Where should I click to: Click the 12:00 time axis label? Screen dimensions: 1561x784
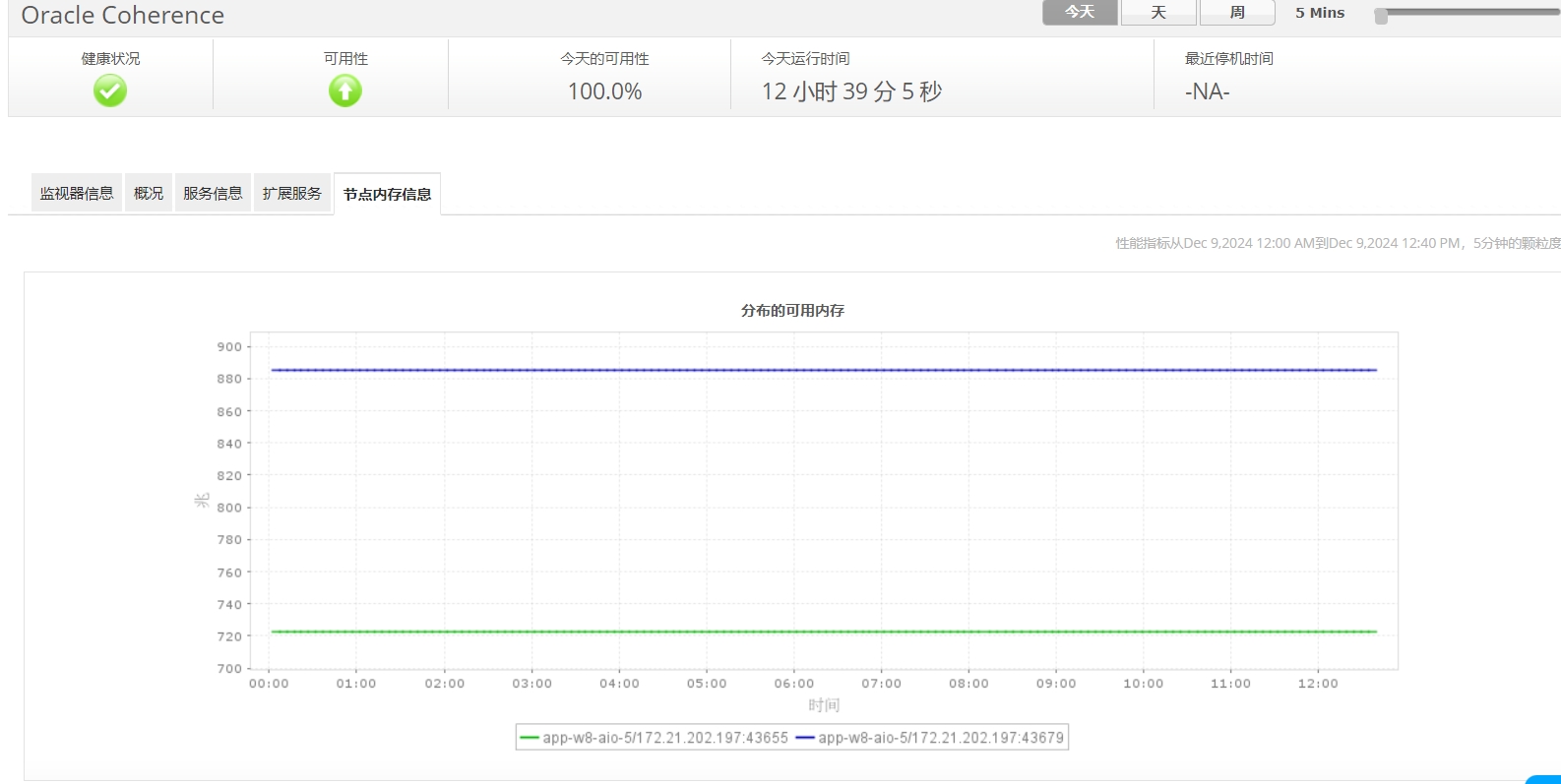point(1318,684)
